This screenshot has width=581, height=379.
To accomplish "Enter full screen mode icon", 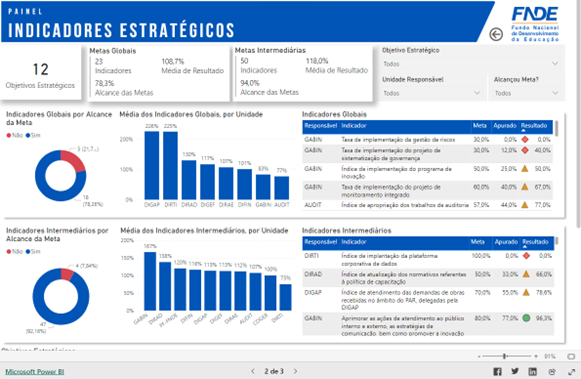I will 571,371.
